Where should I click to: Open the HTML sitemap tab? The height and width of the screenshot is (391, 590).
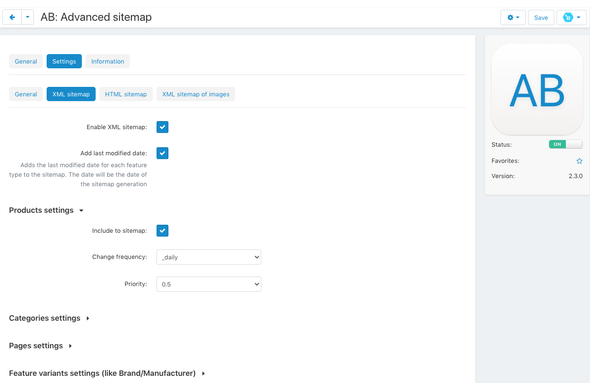pyautogui.click(x=126, y=94)
